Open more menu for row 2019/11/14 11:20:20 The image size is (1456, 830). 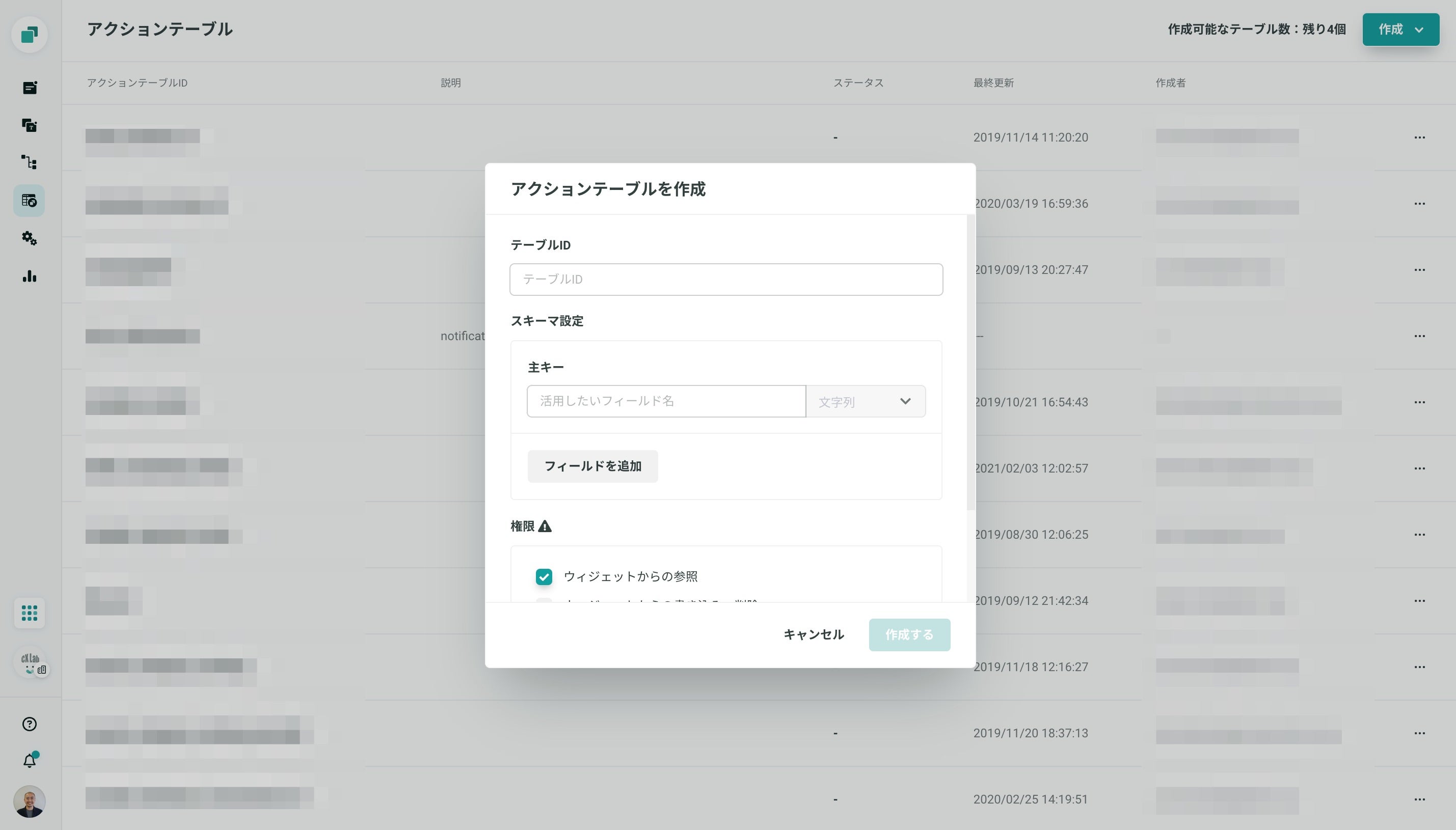[x=1419, y=137]
